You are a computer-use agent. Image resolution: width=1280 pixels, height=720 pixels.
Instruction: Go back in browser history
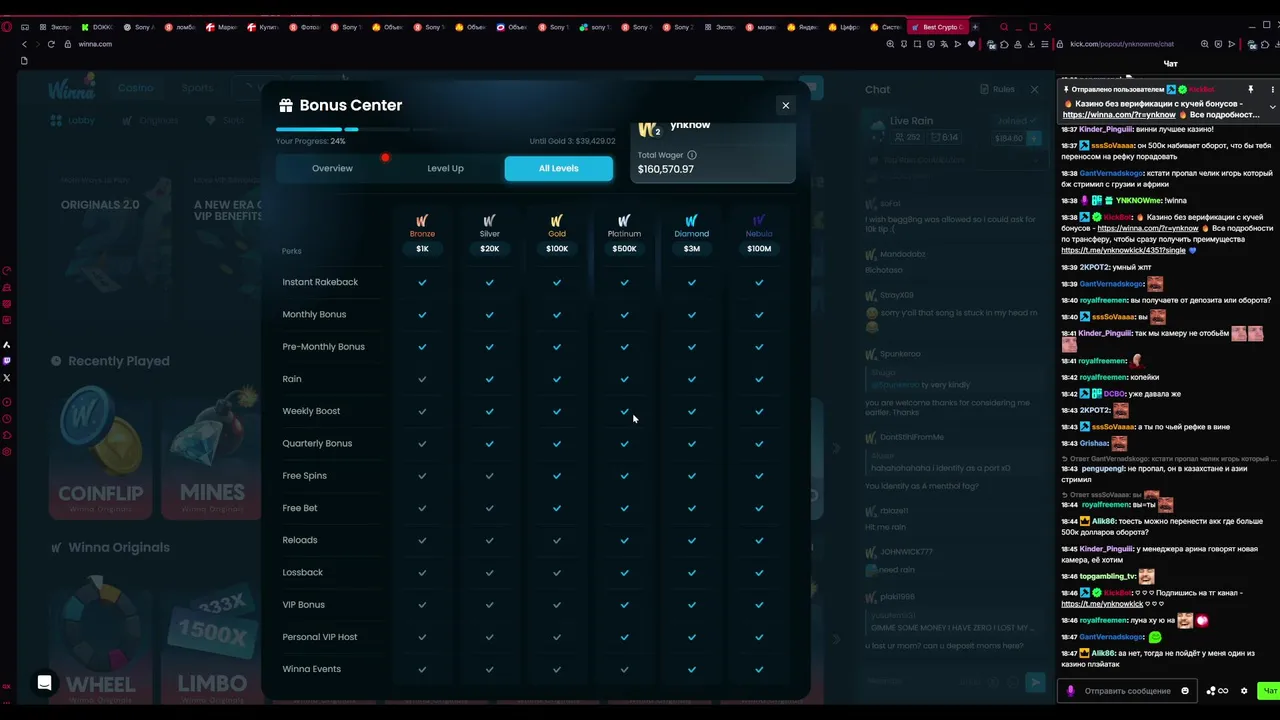tap(23, 44)
